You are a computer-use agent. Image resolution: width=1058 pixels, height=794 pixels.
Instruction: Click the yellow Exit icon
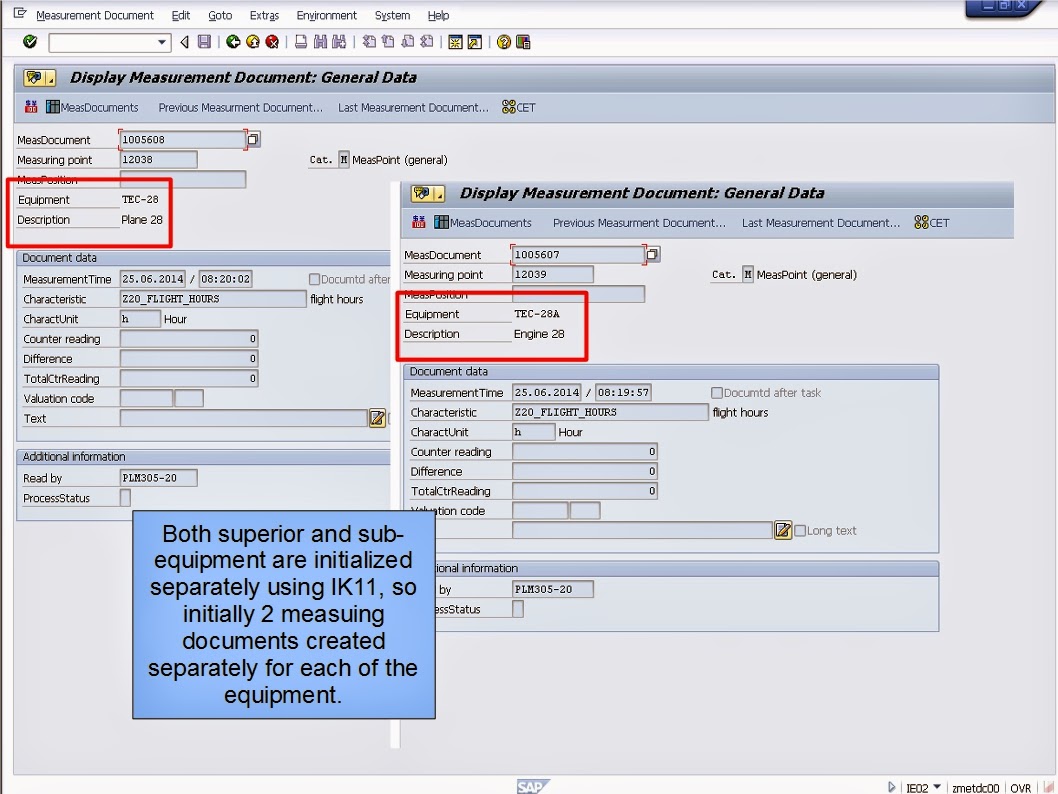tap(252, 42)
